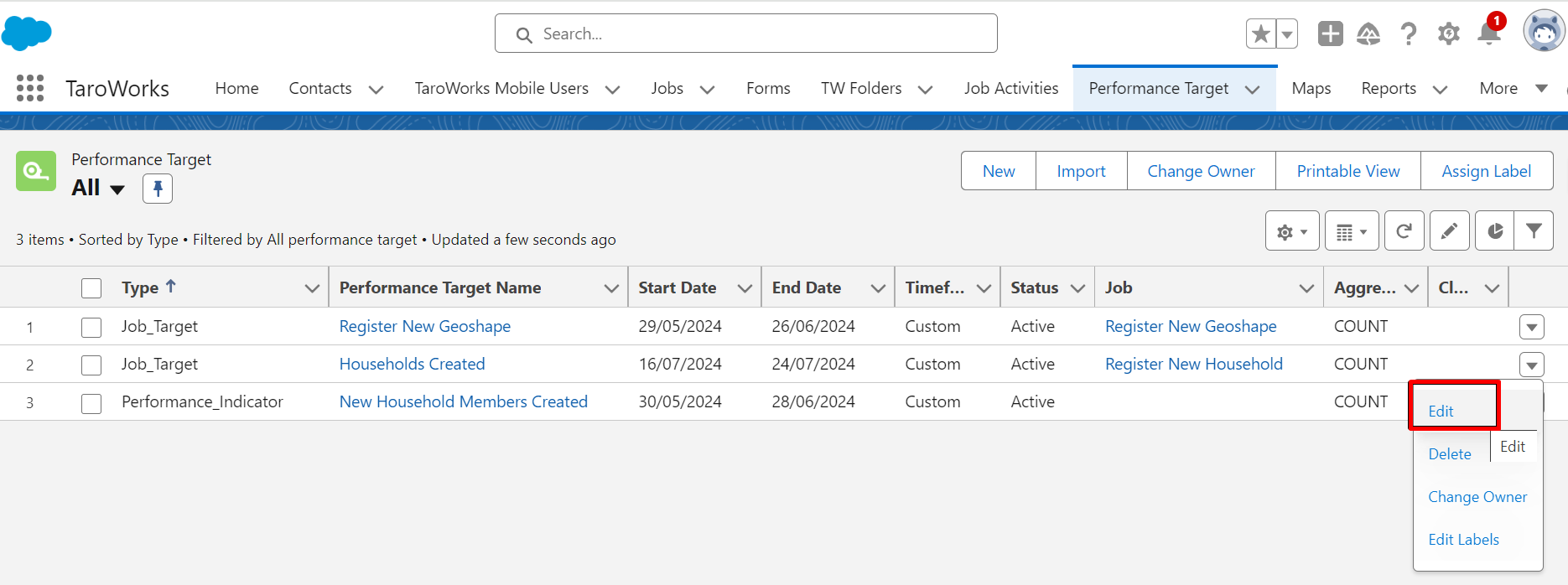
Task: Open Register New Geoshape in the Job column
Action: 1191,326
